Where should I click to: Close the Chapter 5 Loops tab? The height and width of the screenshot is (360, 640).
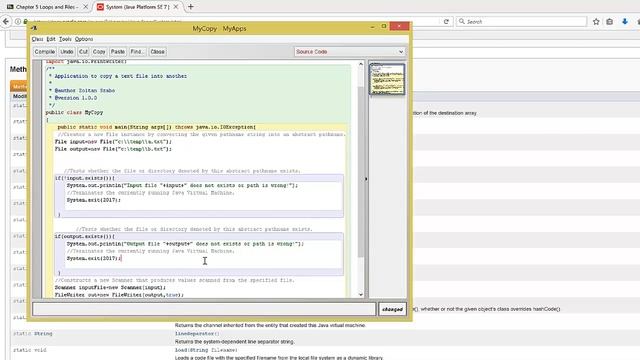tap(85, 7)
